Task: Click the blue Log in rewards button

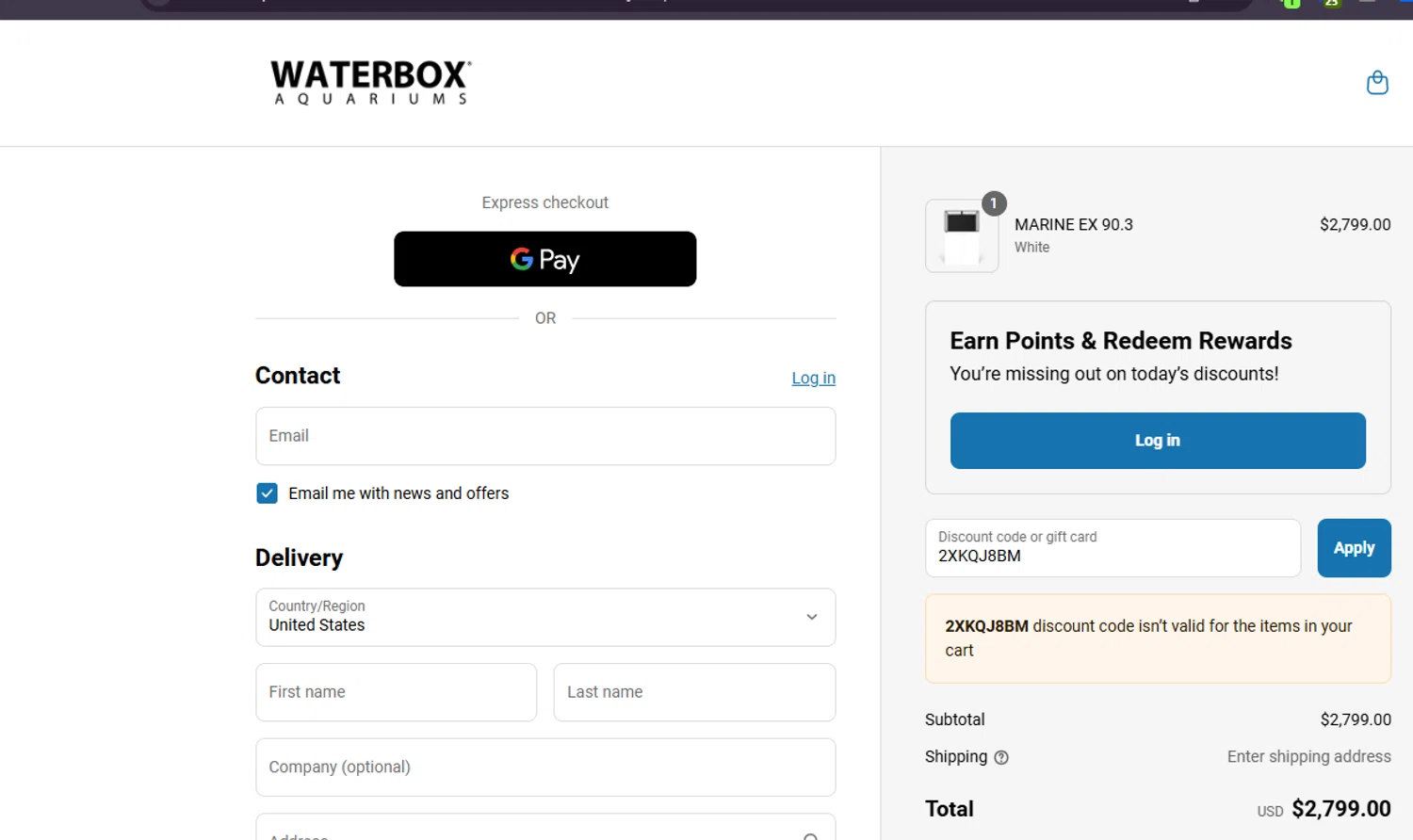Action: 1158,441
